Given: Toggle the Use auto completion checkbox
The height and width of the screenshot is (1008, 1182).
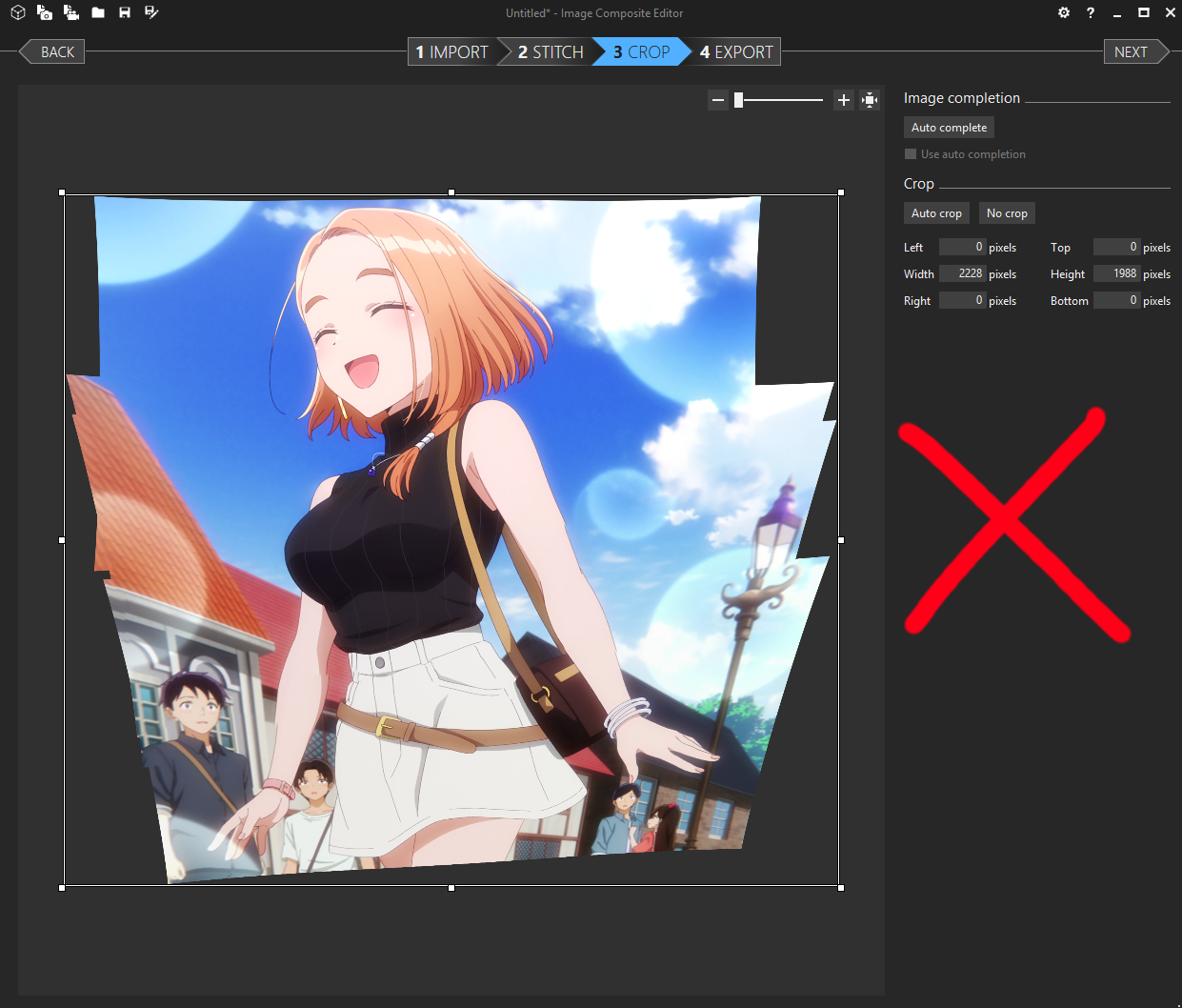Looking at the screenshot, I should pos(911,153).
